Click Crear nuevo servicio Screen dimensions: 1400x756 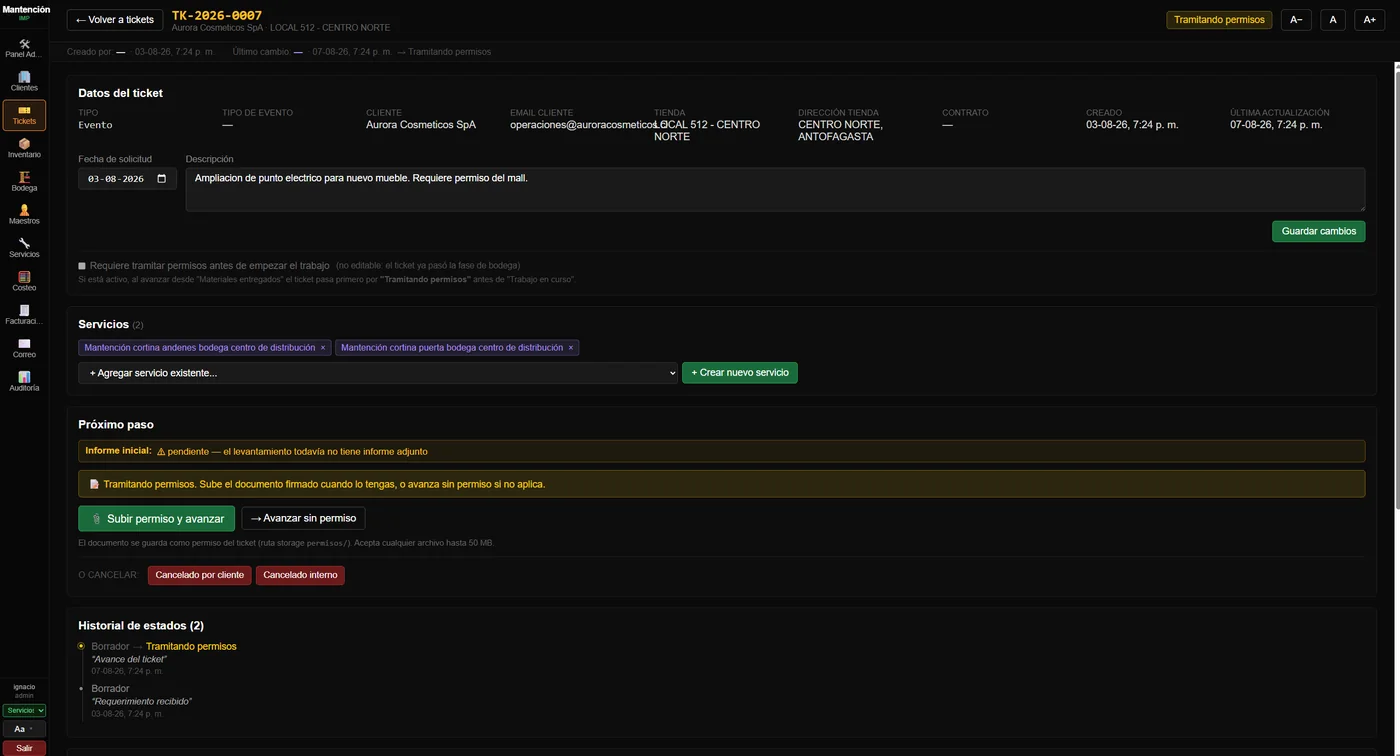coord(740,373)
